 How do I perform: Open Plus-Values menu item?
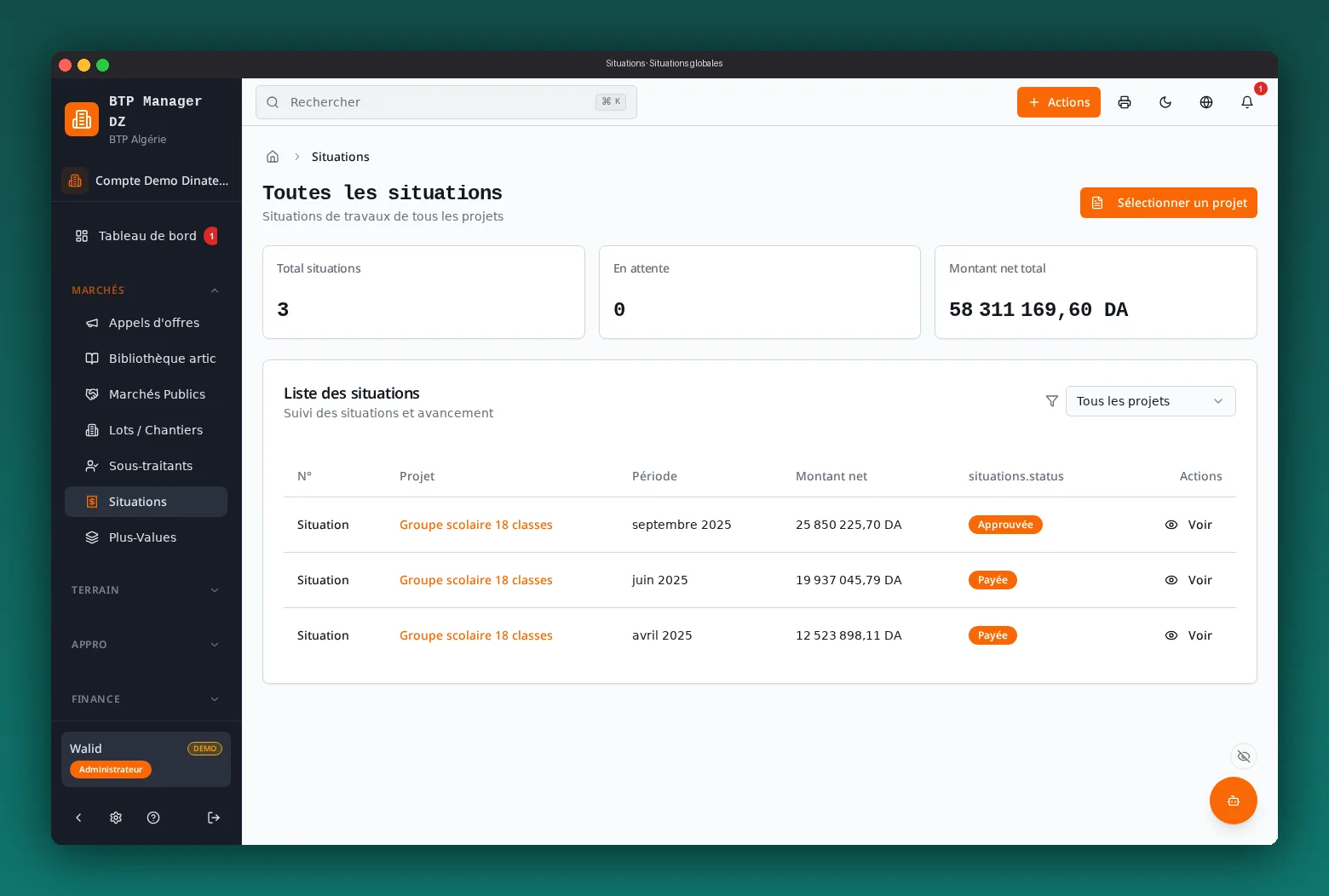[146, 537]
